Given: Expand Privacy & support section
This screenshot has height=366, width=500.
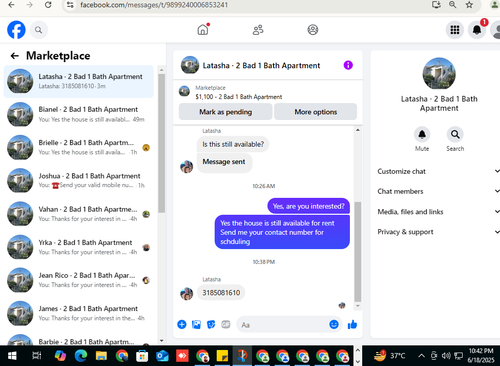Looking at the screenshot, I should [x=438, y=232].
